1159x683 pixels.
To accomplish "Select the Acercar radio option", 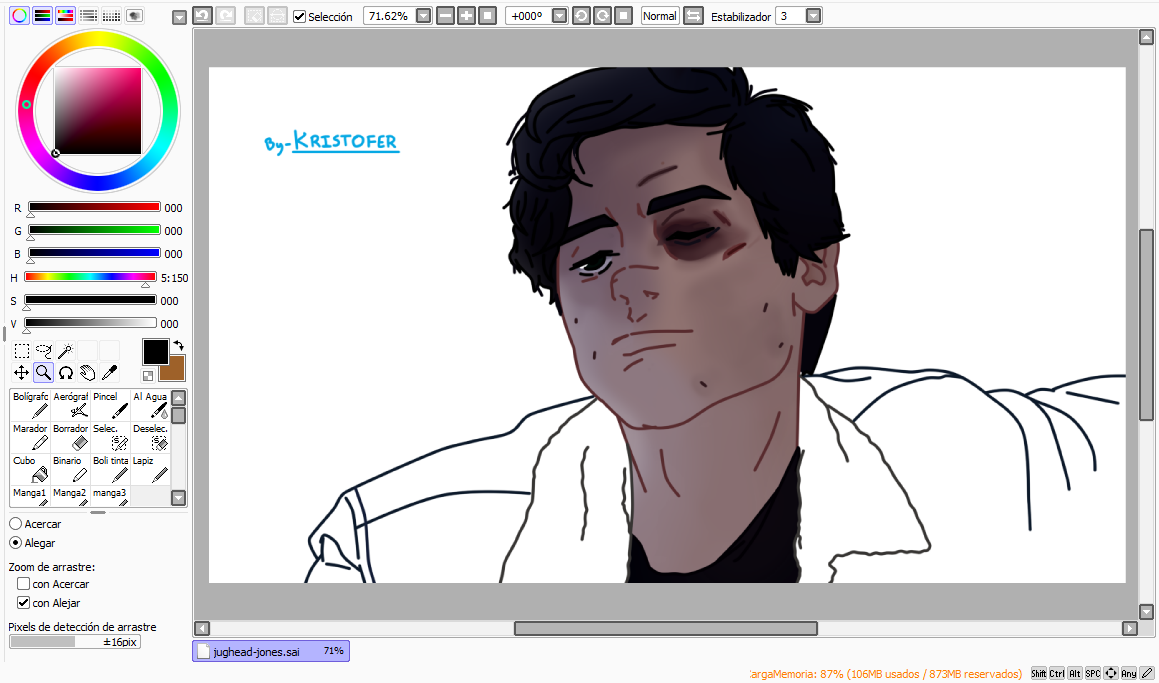I will click(16, 523).
